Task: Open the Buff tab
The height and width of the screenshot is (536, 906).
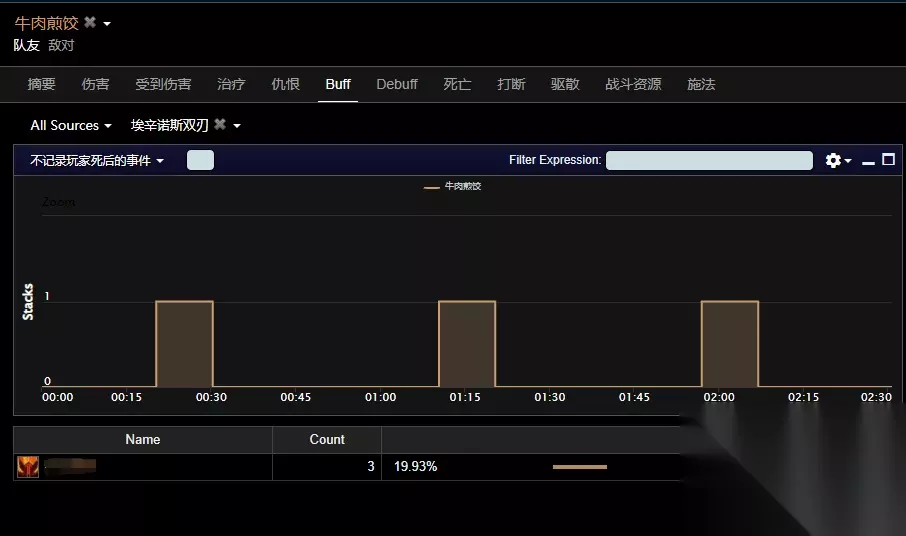Action: coord(338,84)
